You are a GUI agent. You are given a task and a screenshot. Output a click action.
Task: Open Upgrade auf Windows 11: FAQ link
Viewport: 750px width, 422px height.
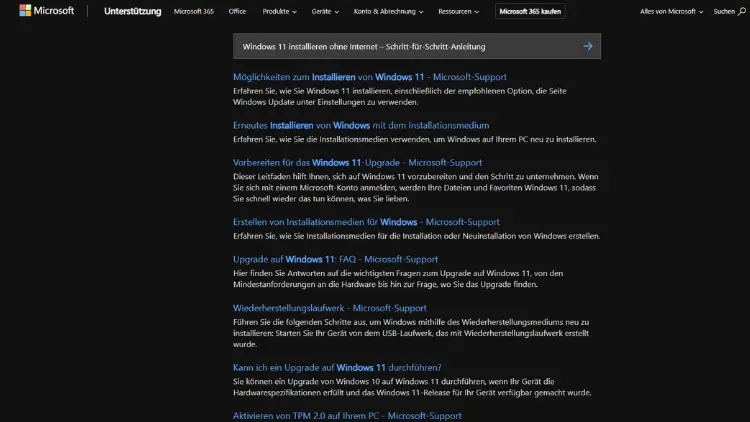tap(335, 259)
